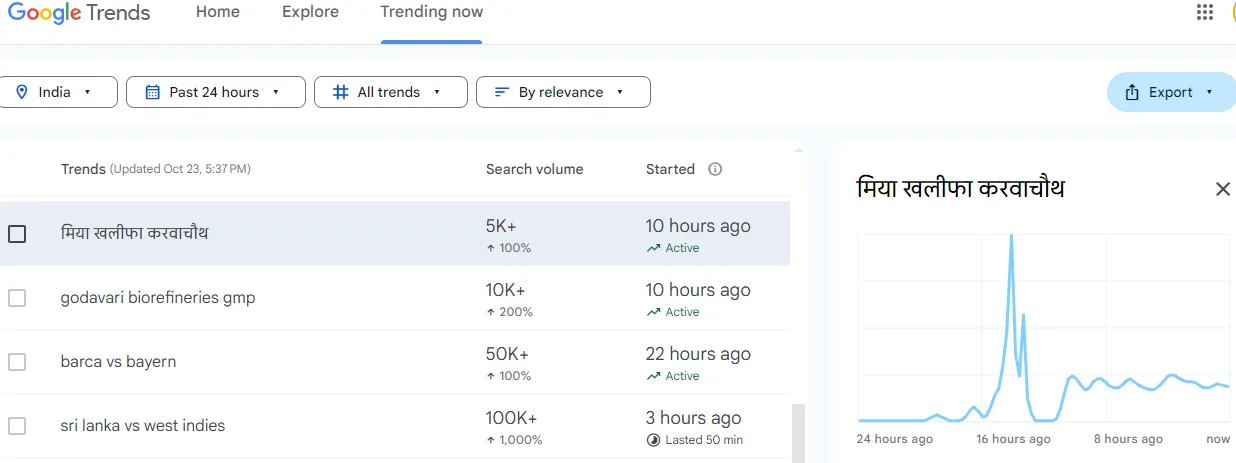Screen dimensions: 1236x463
Task: Click the 22 hours ago started time
Action: pyautogui.click(x=698, y=355)
